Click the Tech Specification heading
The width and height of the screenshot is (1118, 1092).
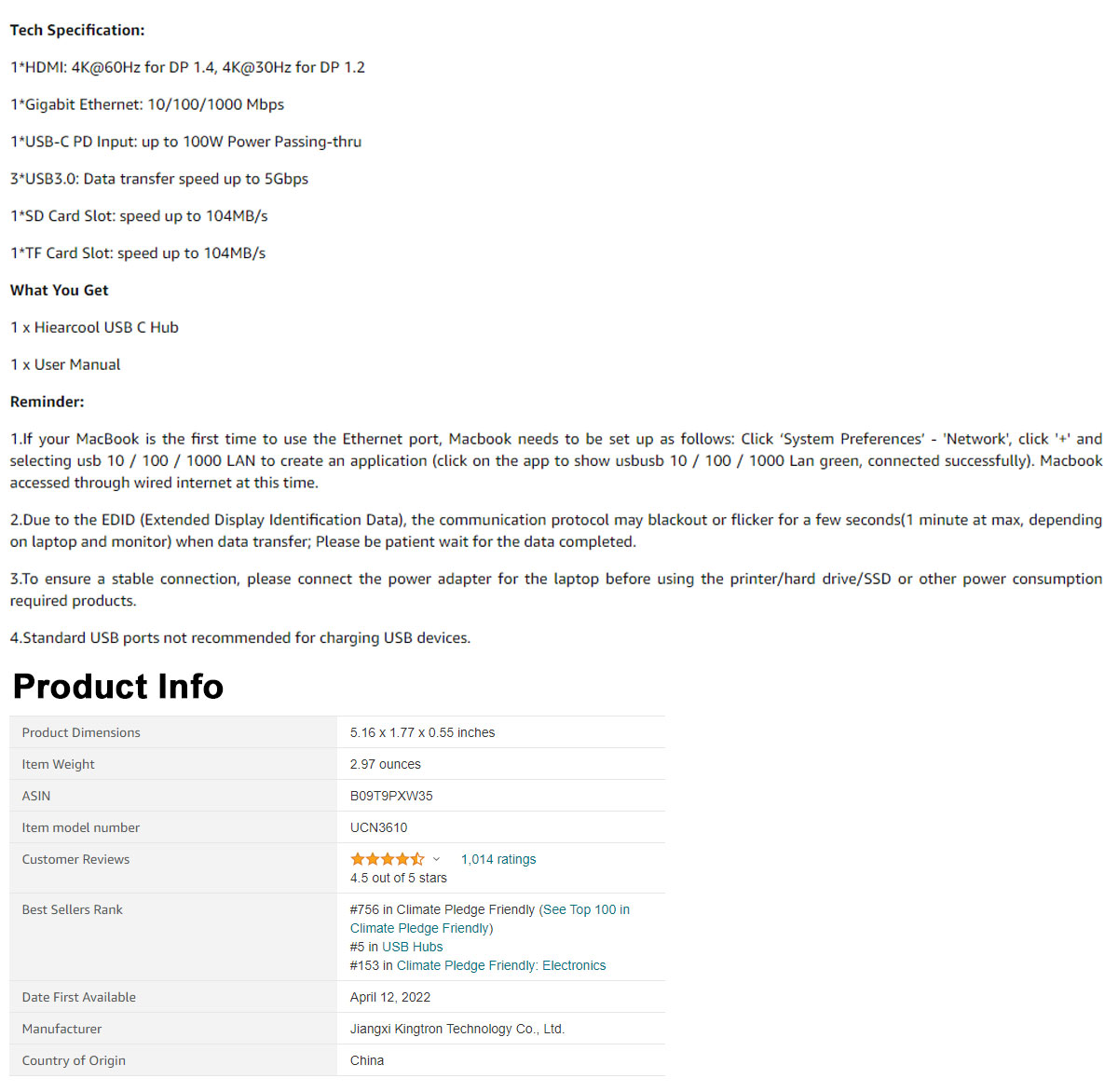pos(77,30)
